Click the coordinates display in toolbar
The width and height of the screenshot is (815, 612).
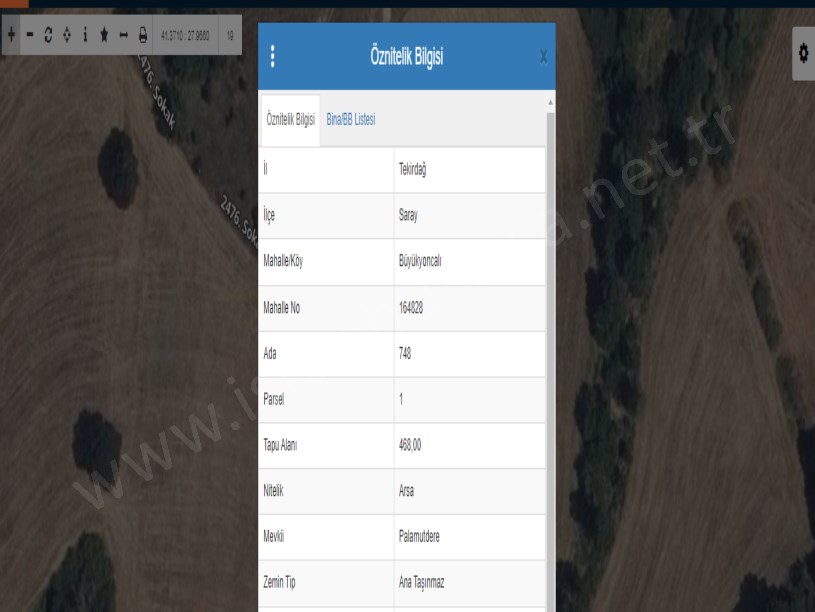[183, 35]
